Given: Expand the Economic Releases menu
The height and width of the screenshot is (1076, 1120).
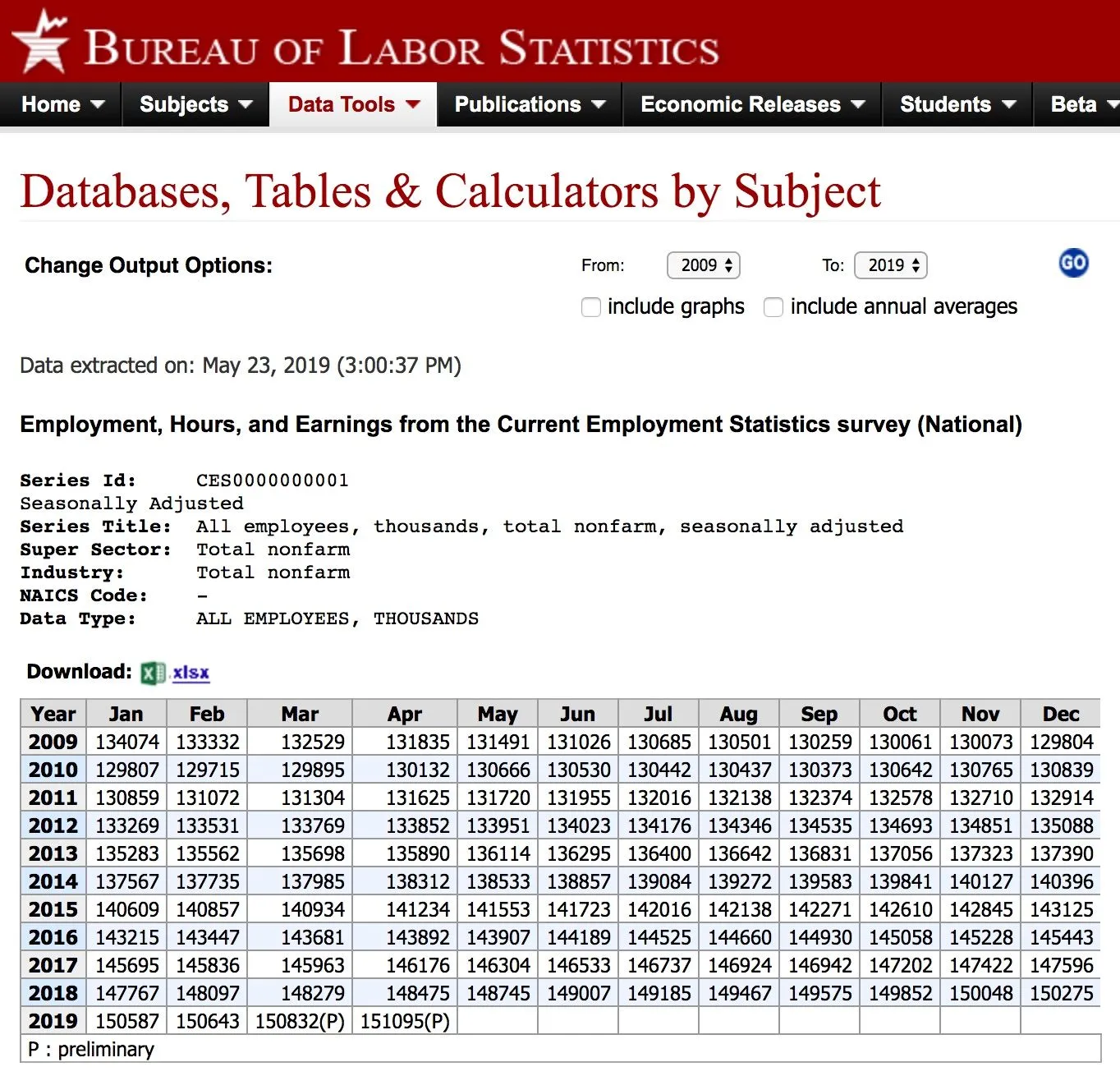Looking at the screenshot, I should 752,104.
